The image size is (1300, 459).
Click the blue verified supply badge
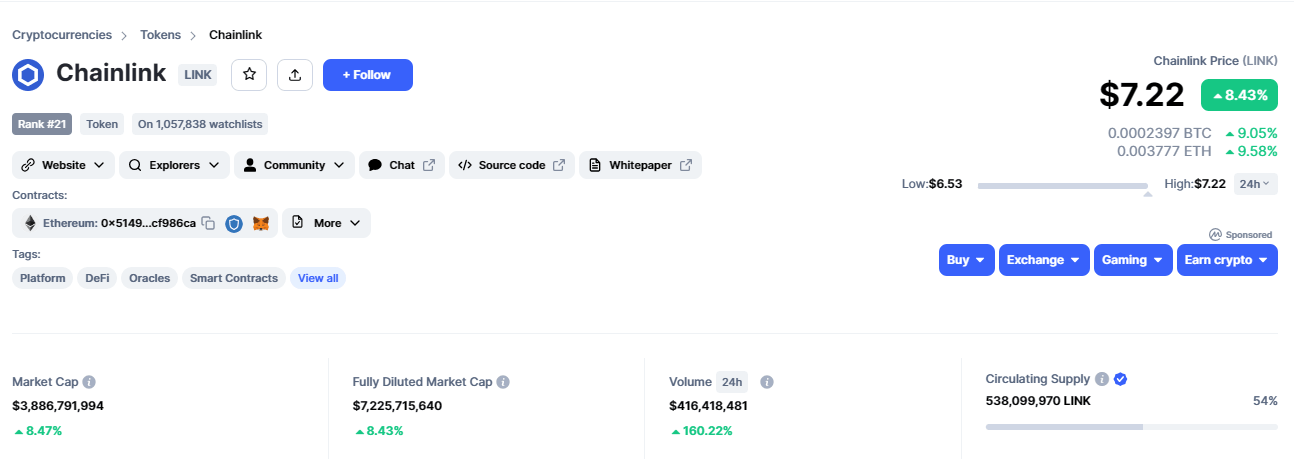click(x=1121, y=379)
